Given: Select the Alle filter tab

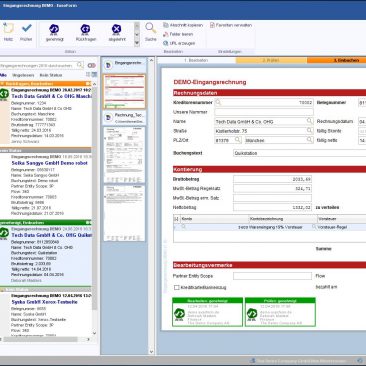Looking at the screenshot, I should 3,75.
